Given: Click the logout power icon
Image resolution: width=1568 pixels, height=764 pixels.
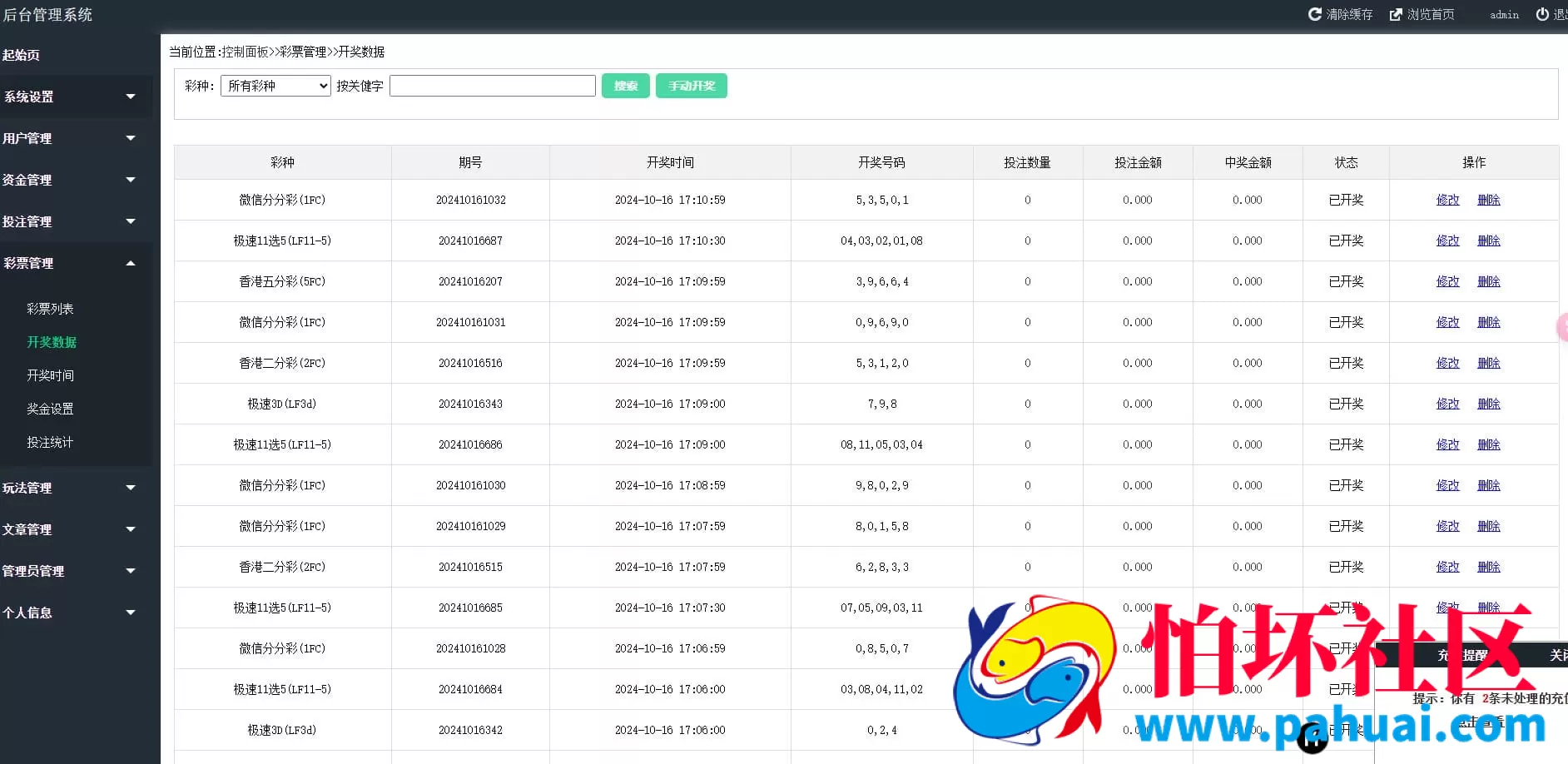Looking at the screenshot, I should 1542,14.
